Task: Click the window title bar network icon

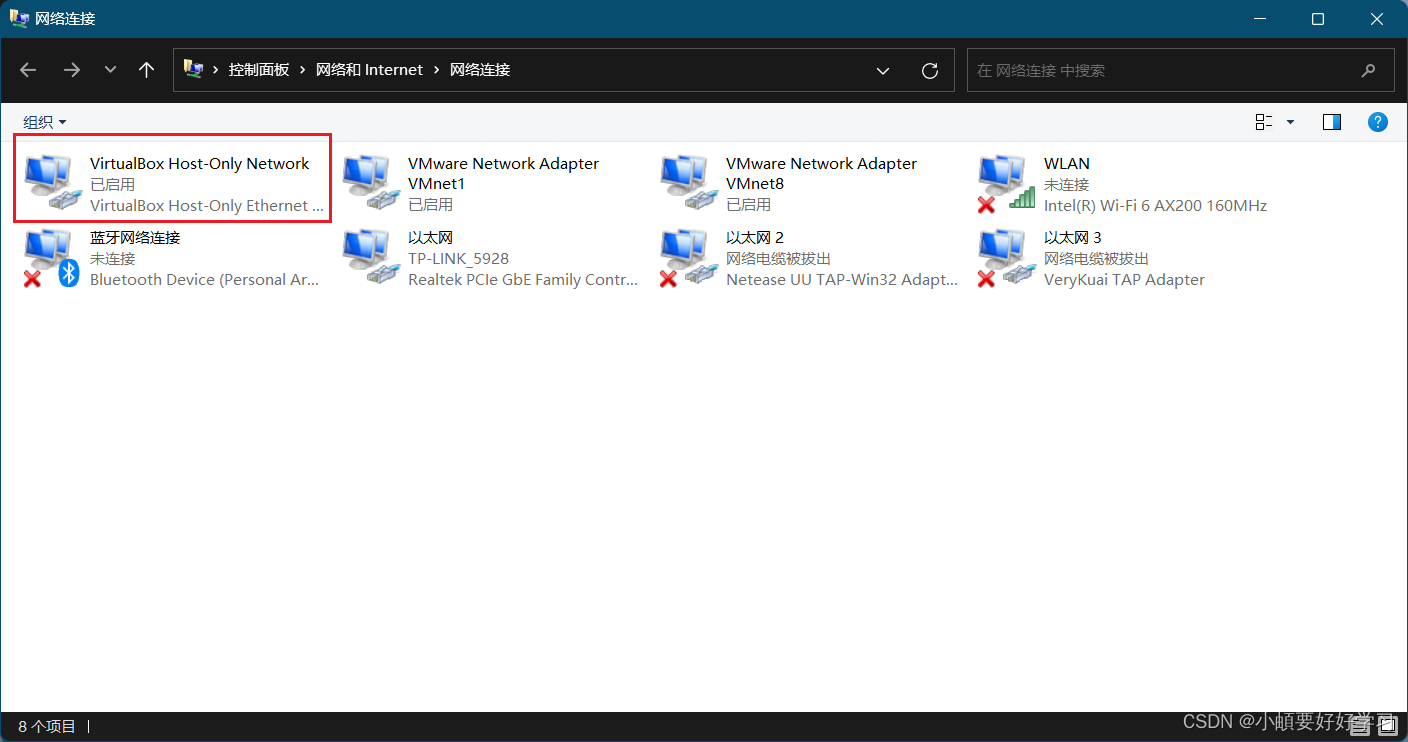Action: 18,18
